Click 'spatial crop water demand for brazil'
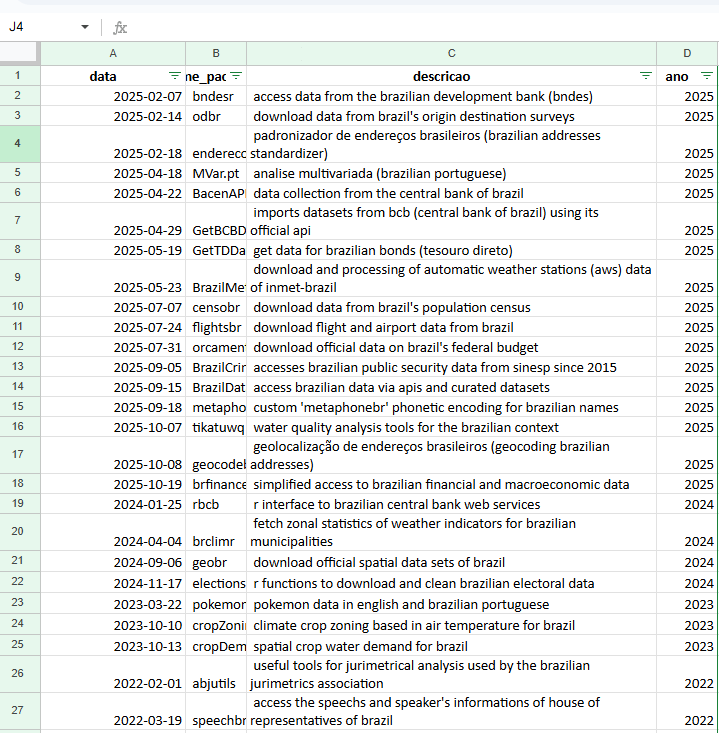Image resolution: width=719 pixels, height=733 pixels. click(452, 646)
